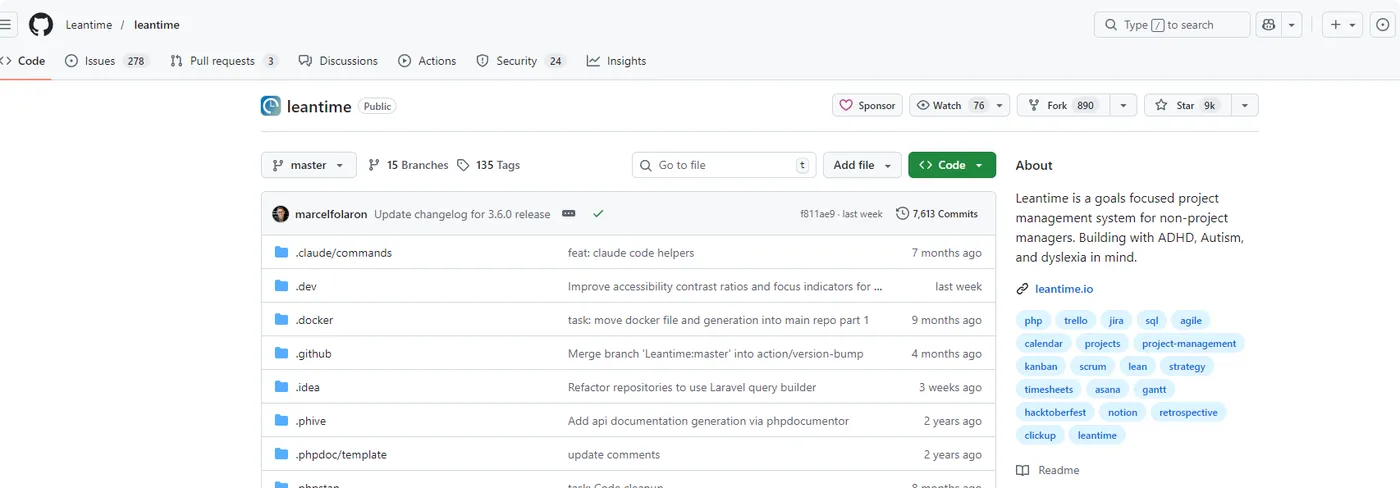
Task: Select the jira topic tag
Action: point(1116,321)
